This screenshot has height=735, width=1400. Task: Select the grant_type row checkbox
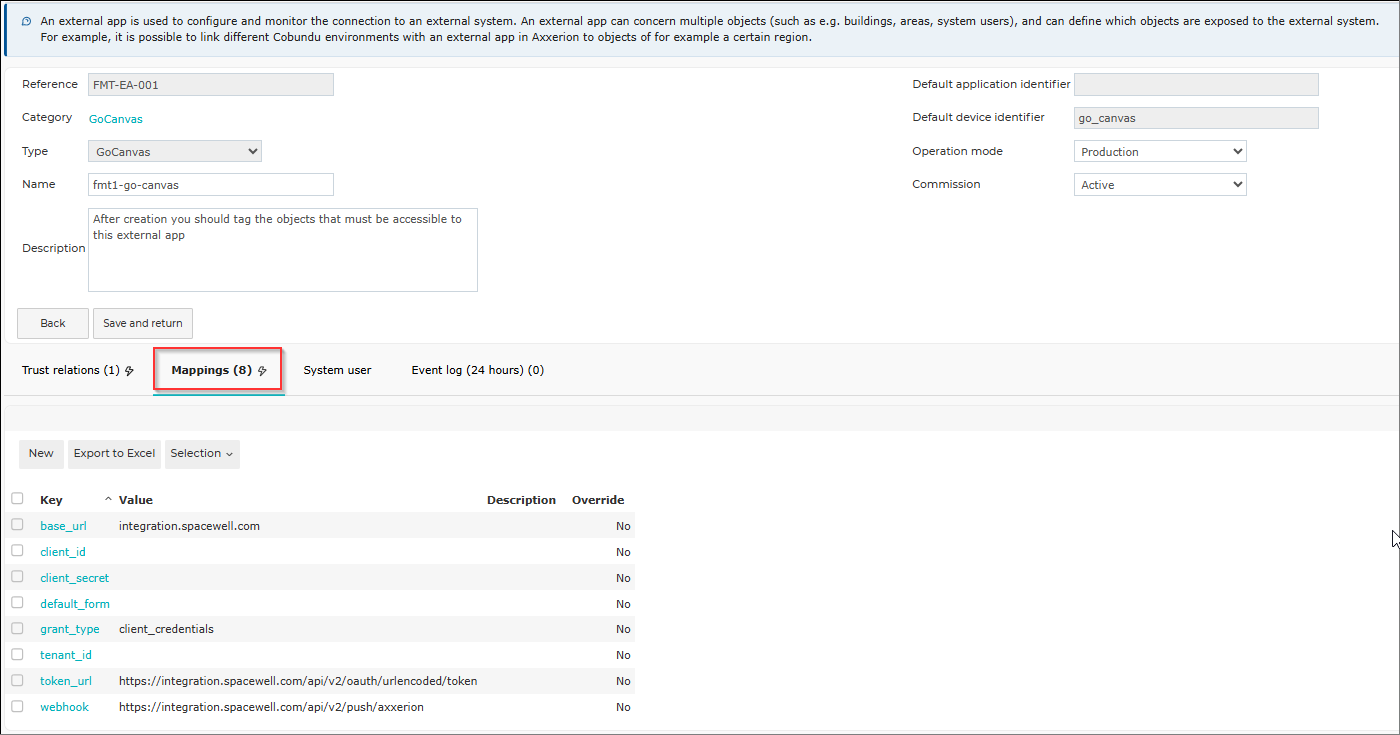[x=17, y=628]
